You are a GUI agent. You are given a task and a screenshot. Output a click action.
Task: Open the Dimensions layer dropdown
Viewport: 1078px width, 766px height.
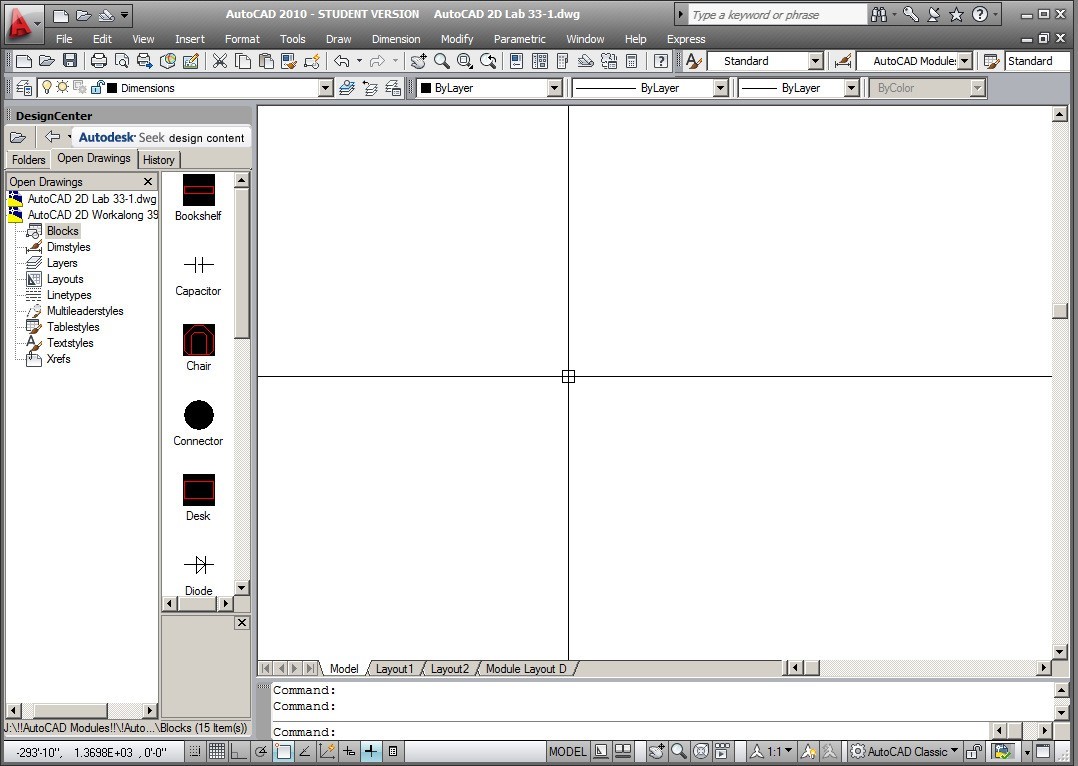click(x=325, y=88)
